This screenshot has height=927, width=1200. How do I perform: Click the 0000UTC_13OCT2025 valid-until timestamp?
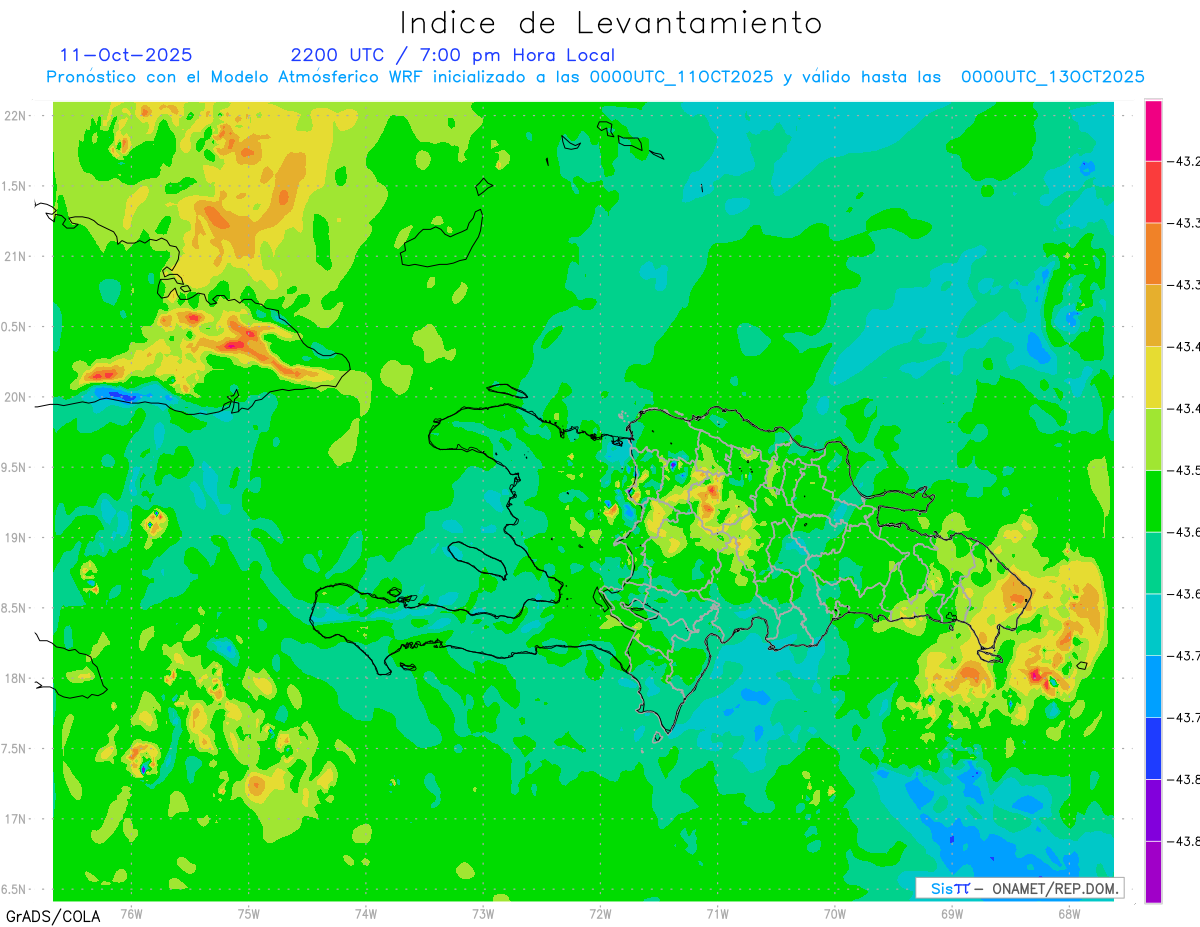(1052, 77)
